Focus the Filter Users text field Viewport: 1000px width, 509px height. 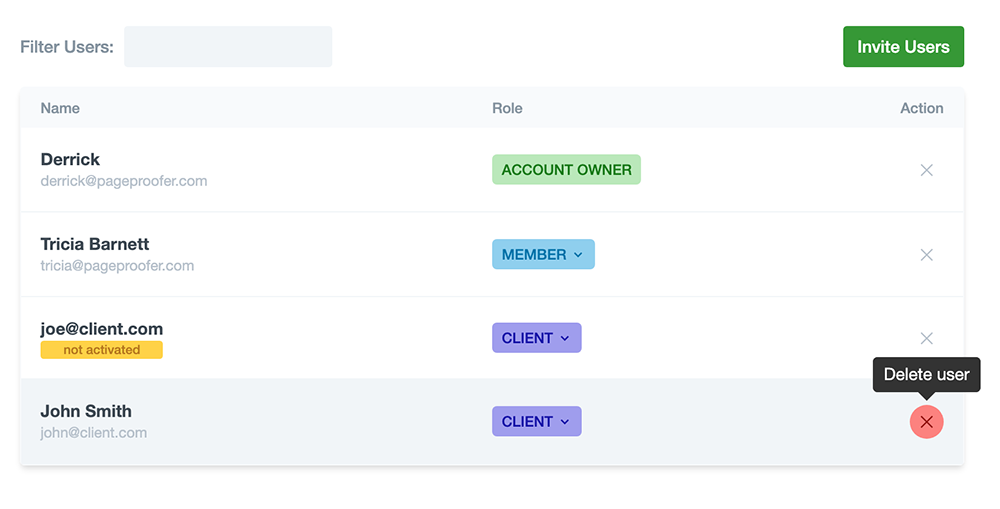[228, 47]
